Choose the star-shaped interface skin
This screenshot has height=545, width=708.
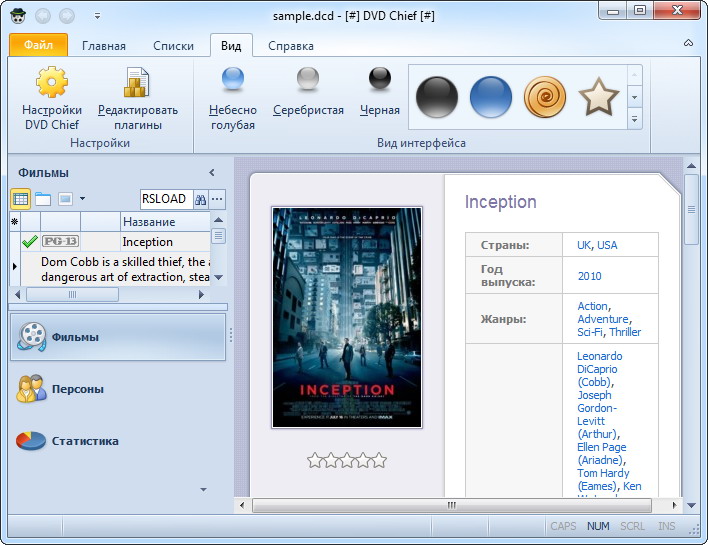pos(598,97)
